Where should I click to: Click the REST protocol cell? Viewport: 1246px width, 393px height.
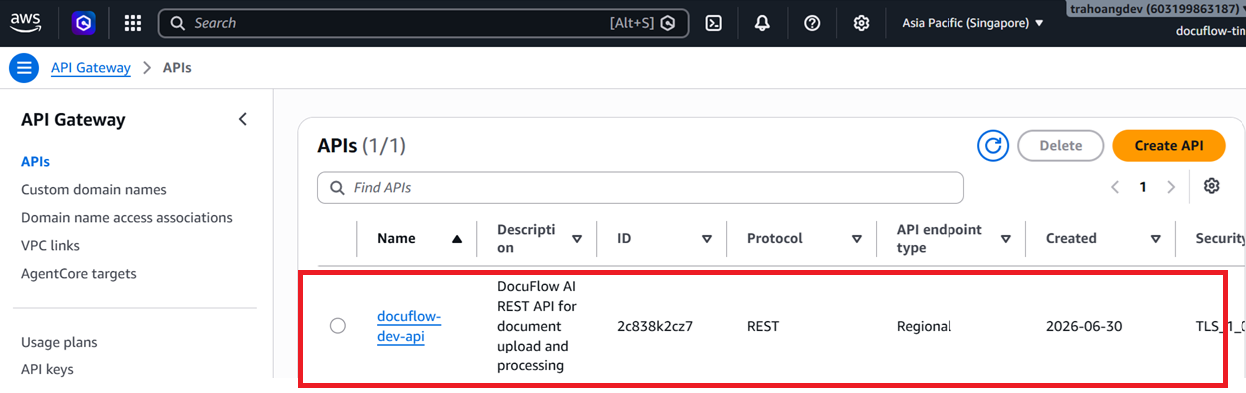coord(763,326)
